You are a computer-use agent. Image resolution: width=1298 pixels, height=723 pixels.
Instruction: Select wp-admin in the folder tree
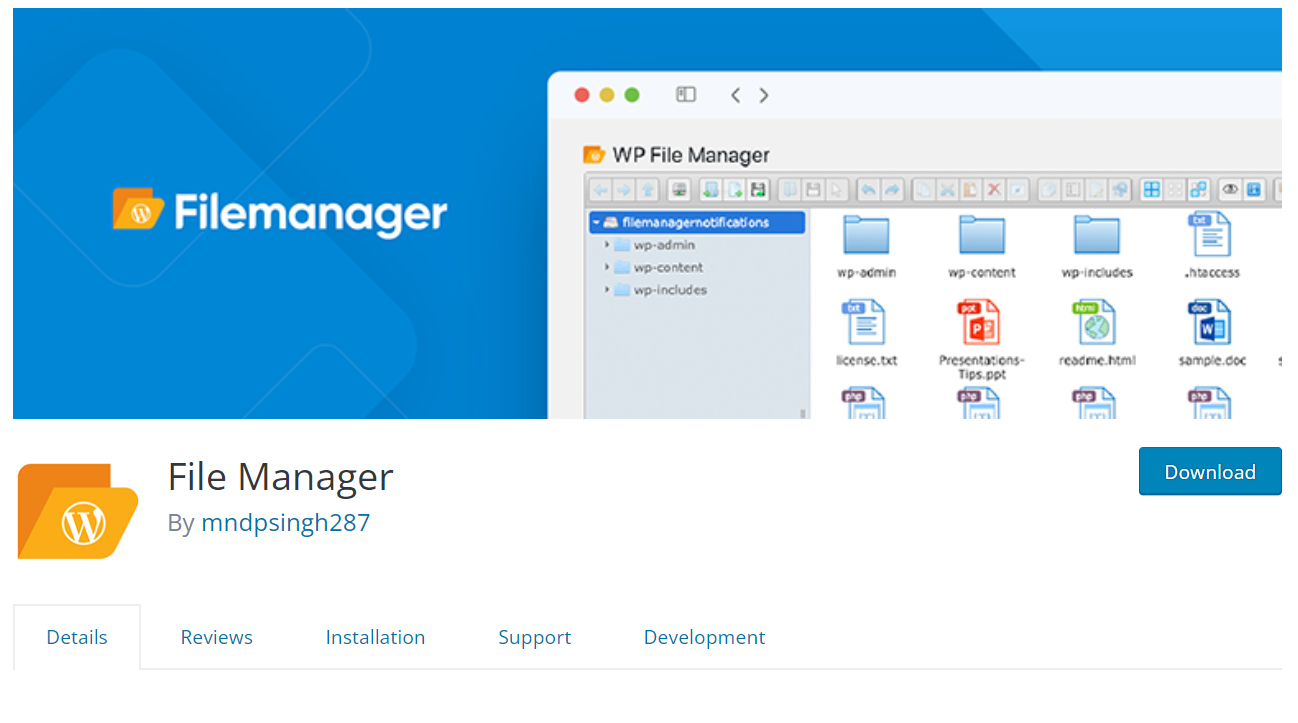pos(664,245)
